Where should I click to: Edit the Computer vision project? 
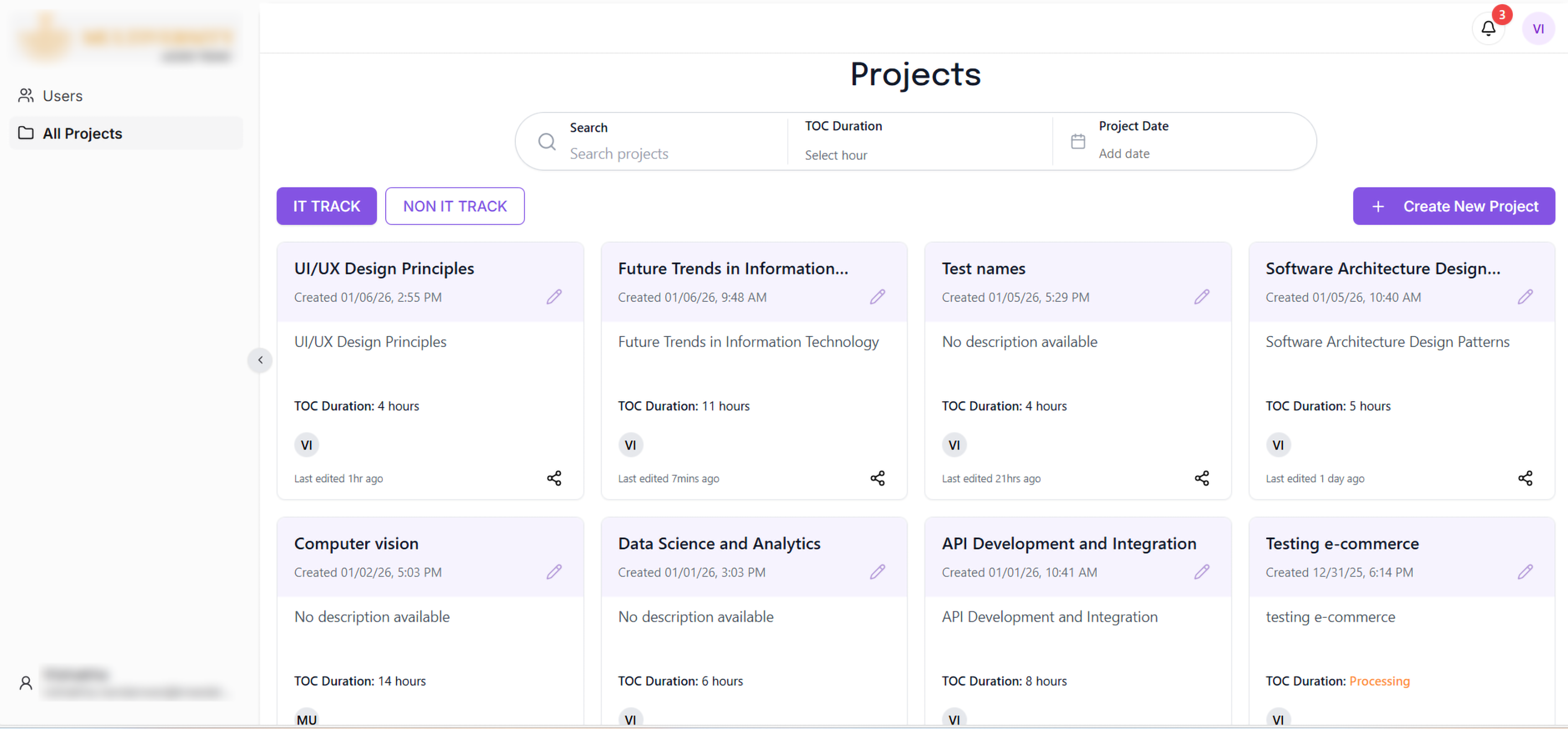[x=554, y=572]
